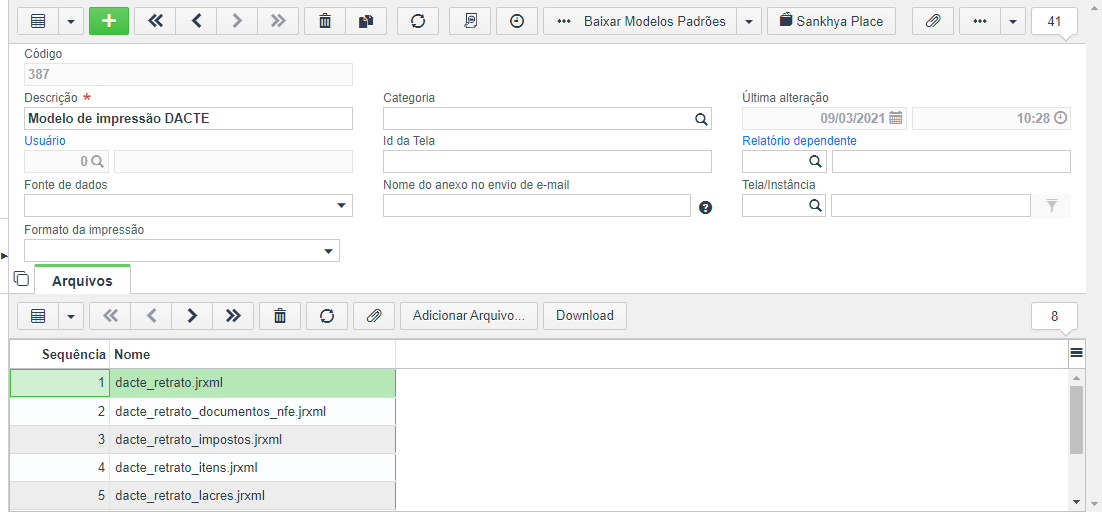
Task: Go to previous record with left arrow
Action: [197, 21]
